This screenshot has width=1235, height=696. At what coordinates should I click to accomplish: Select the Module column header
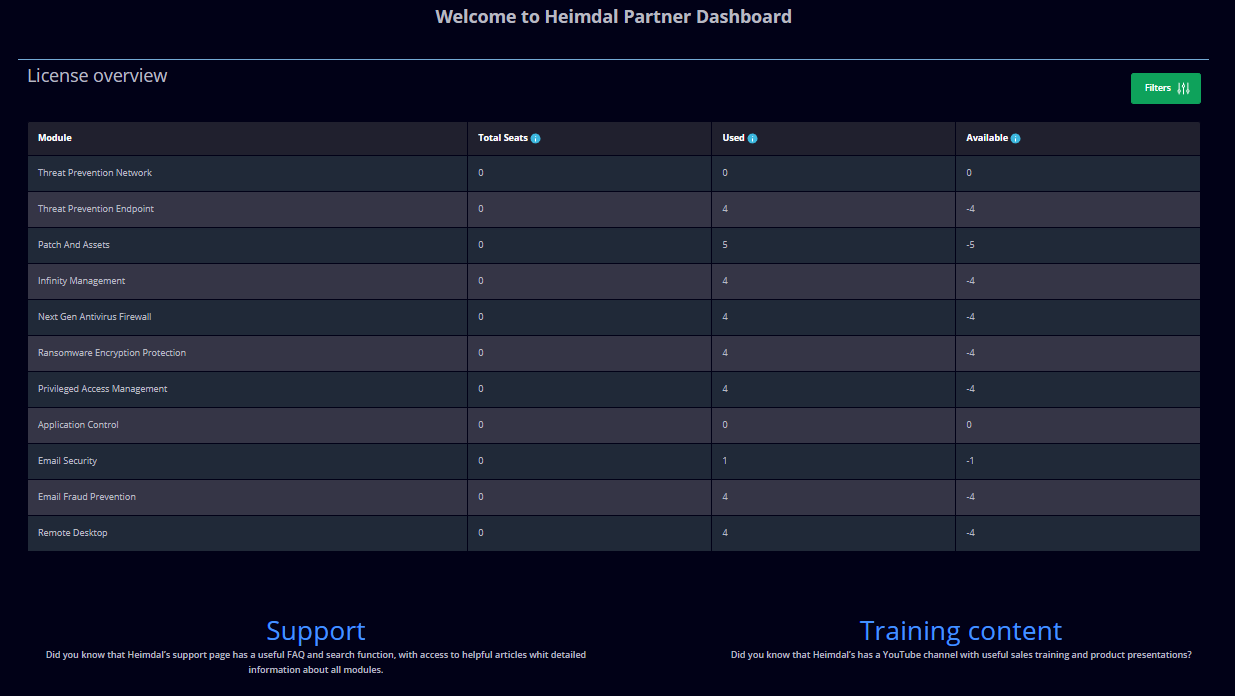(247, 138)
